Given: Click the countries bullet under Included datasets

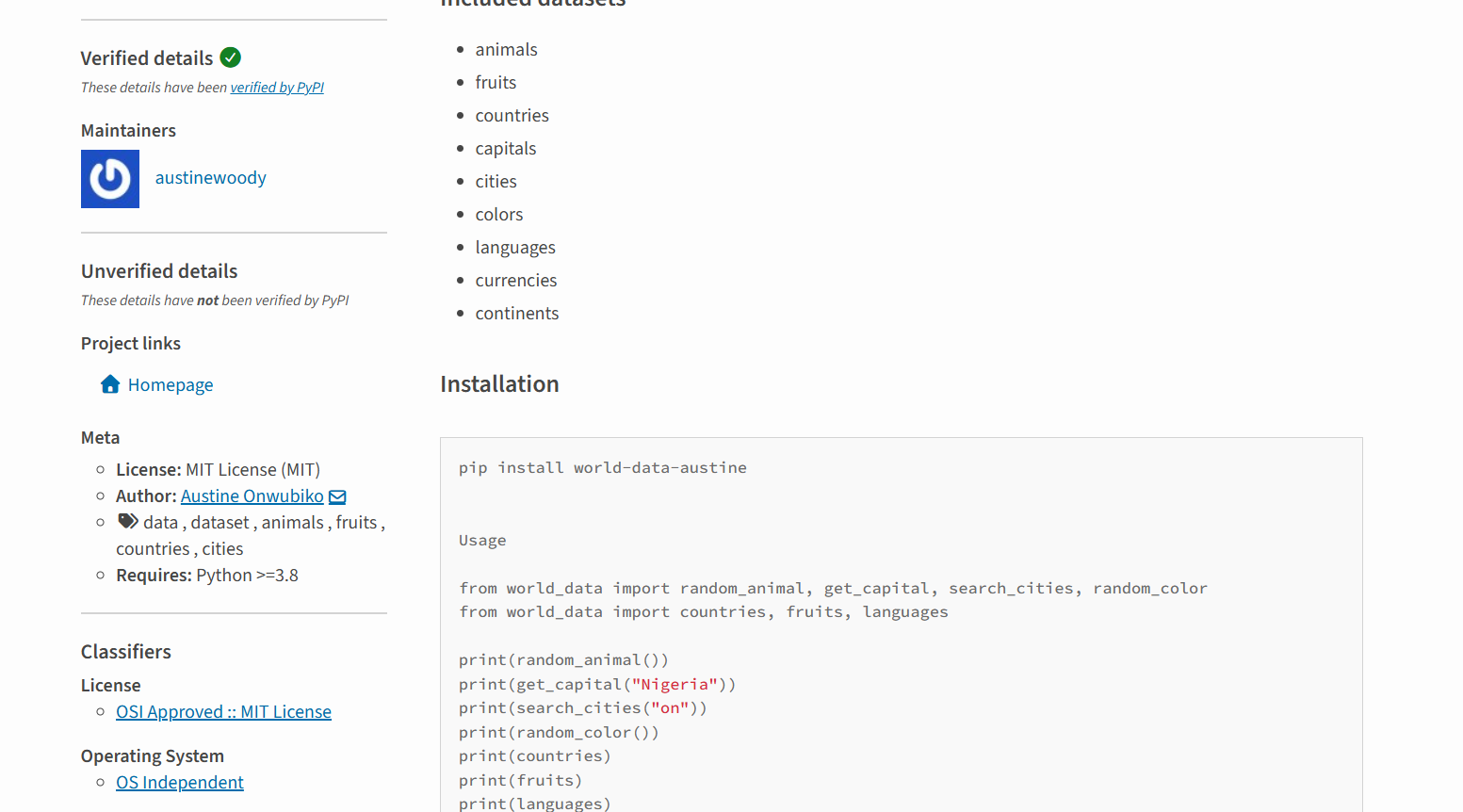Looking at the screenshot, I should coord(512,115).
